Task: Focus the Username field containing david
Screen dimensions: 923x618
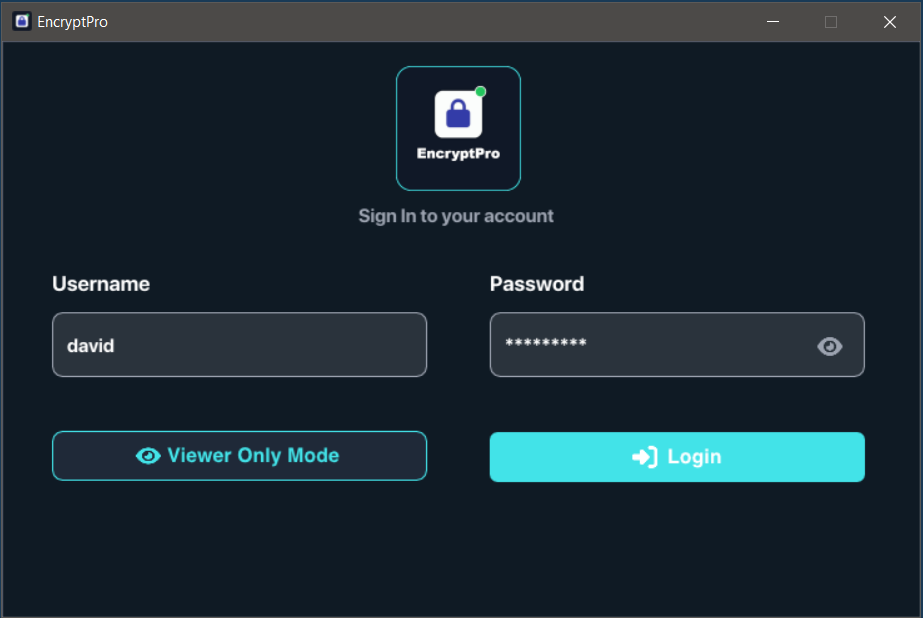Action: 240,344
